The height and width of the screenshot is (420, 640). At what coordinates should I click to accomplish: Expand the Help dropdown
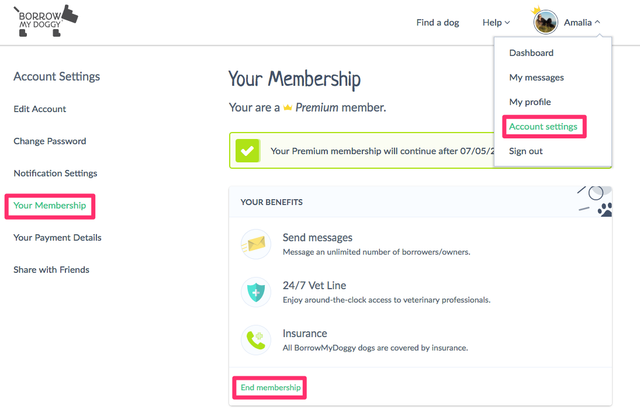[496, 22]
